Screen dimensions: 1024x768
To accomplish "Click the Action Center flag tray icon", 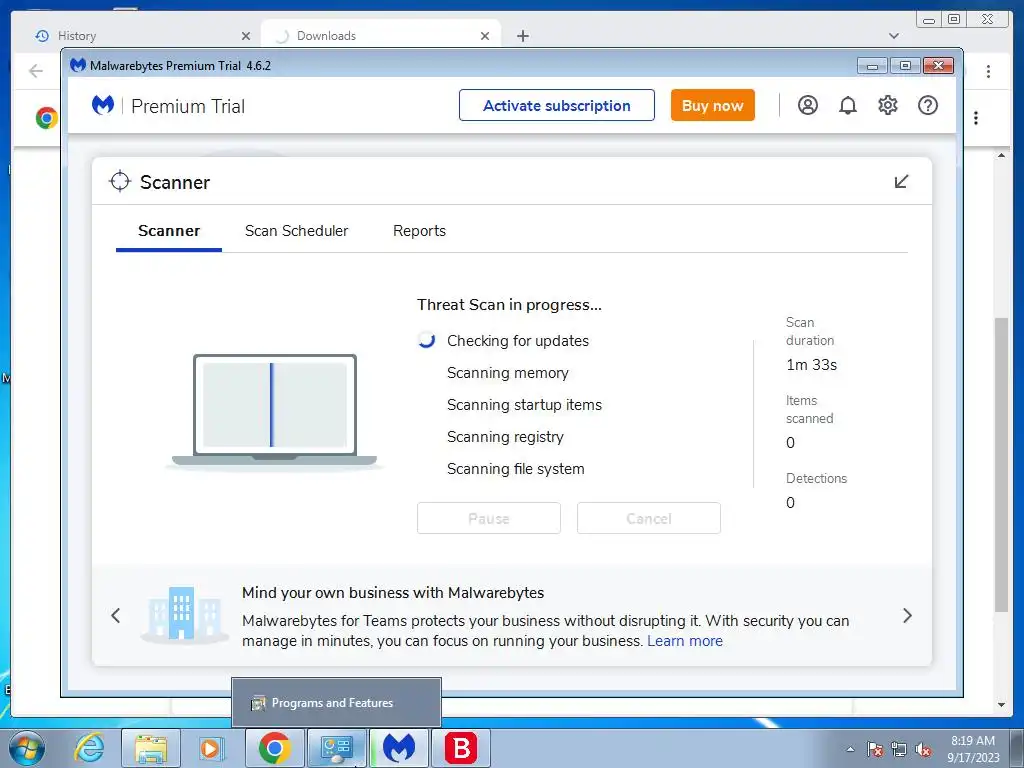I will (x=875, y=749).
